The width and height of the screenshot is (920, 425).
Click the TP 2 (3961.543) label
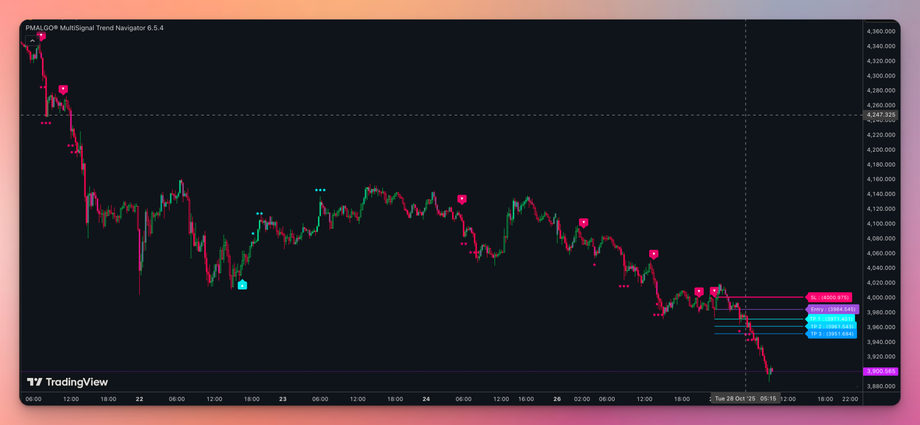click(831, 326)
